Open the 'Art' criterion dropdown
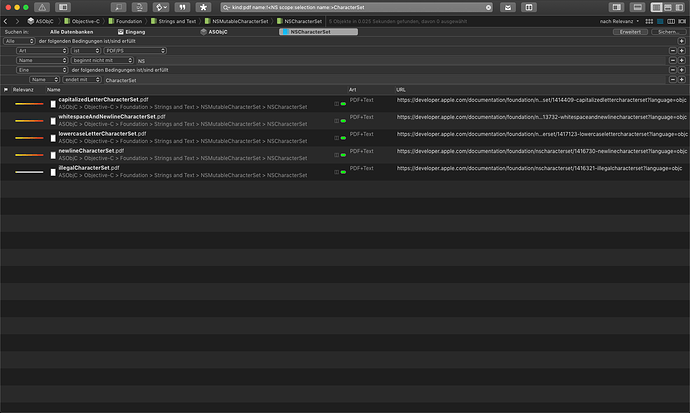 (x=42, y=51)
